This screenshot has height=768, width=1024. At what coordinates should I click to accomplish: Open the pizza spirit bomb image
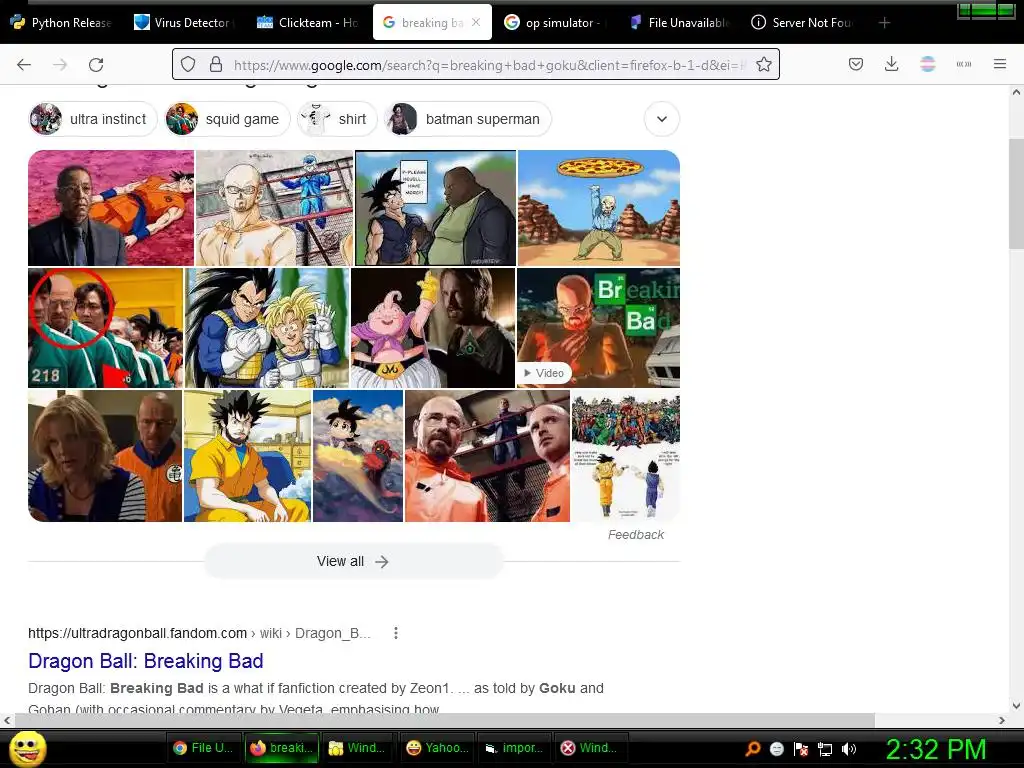click(599, 208)
